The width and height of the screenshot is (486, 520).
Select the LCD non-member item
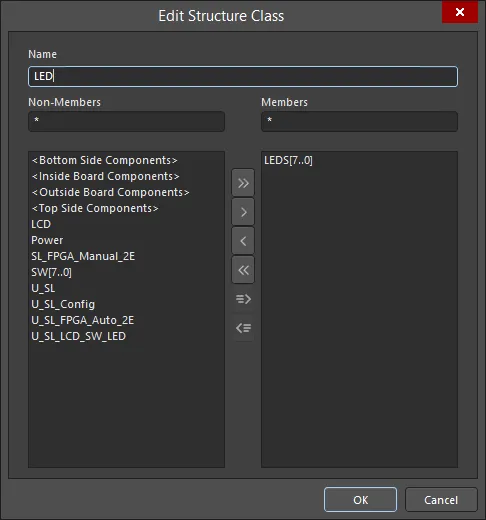coord(41,224)
